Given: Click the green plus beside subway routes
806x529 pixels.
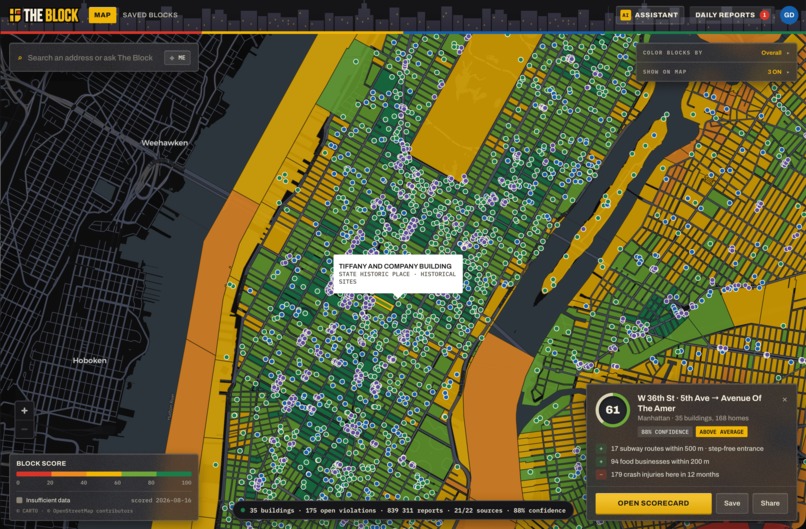Looking at the screenshot, I should tap(600, 448).
